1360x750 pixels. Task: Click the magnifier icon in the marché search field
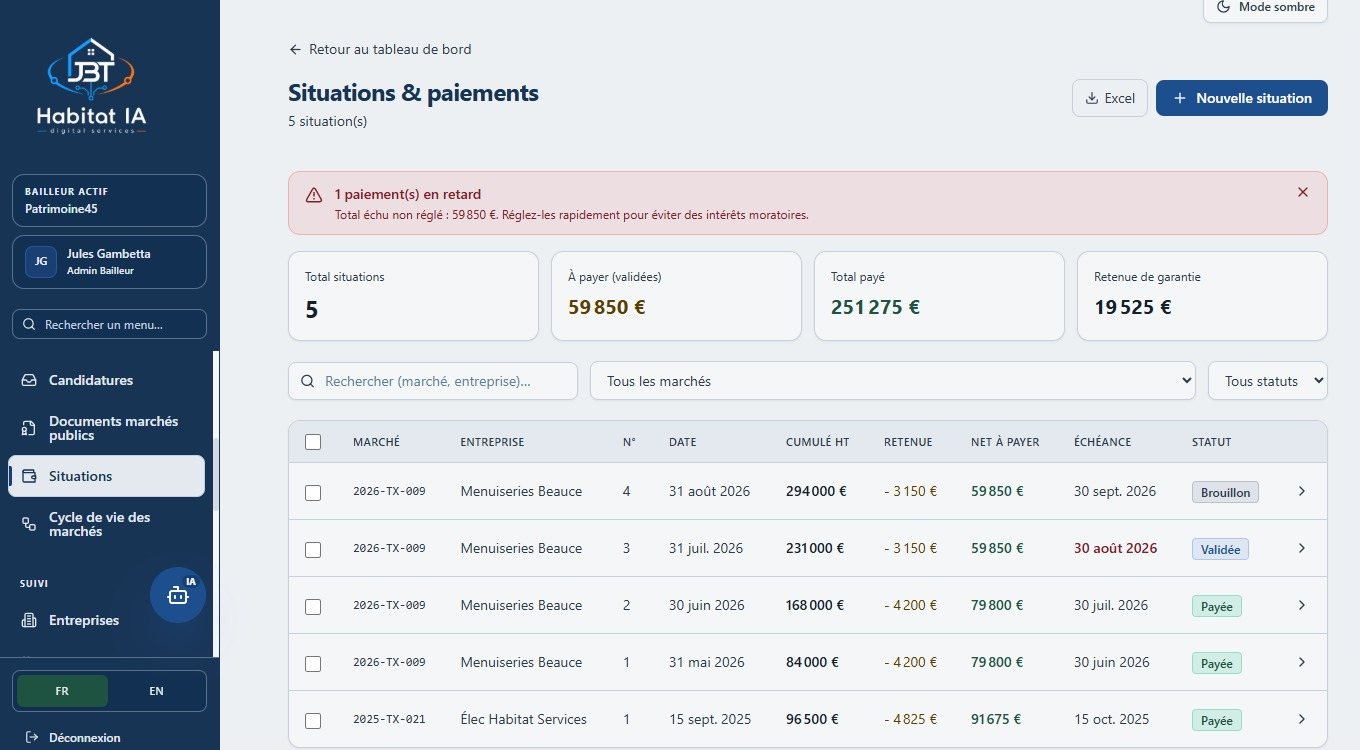click(308, 381)
